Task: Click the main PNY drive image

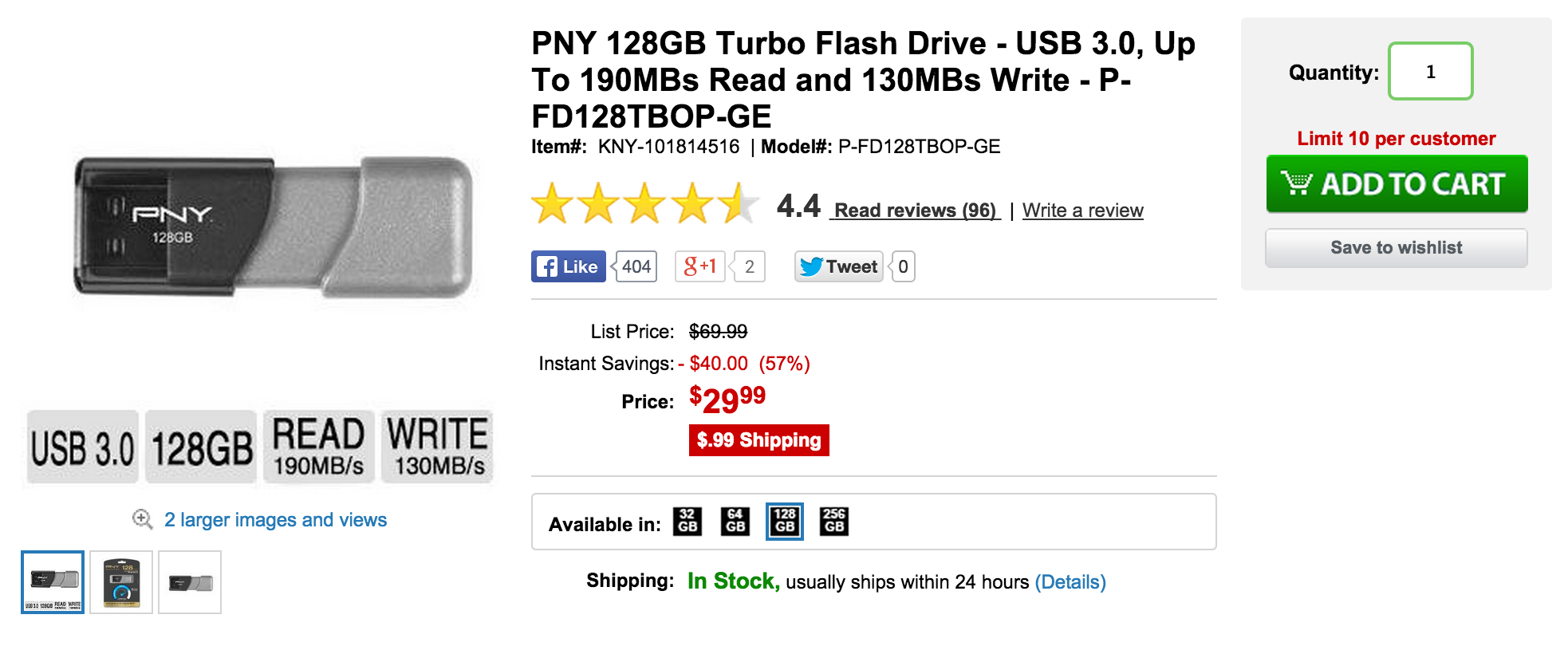Action: pyautogui.click(x=273, y=227)
